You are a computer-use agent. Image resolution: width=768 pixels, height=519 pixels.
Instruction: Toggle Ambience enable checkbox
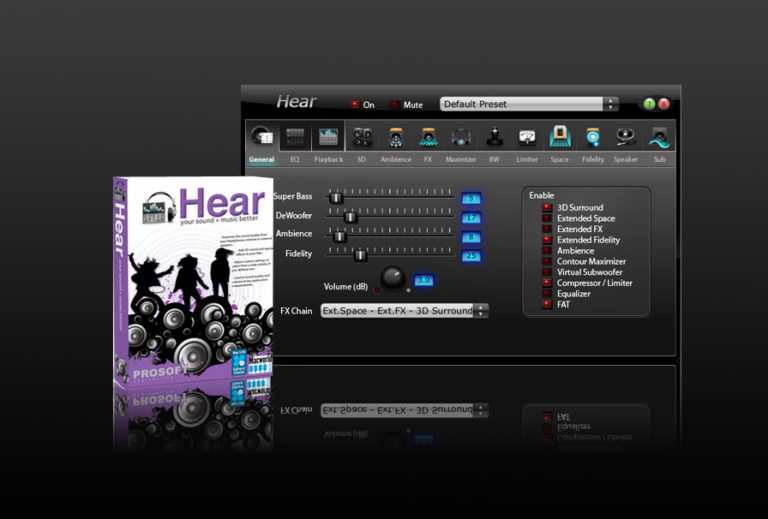click(547, 251)
